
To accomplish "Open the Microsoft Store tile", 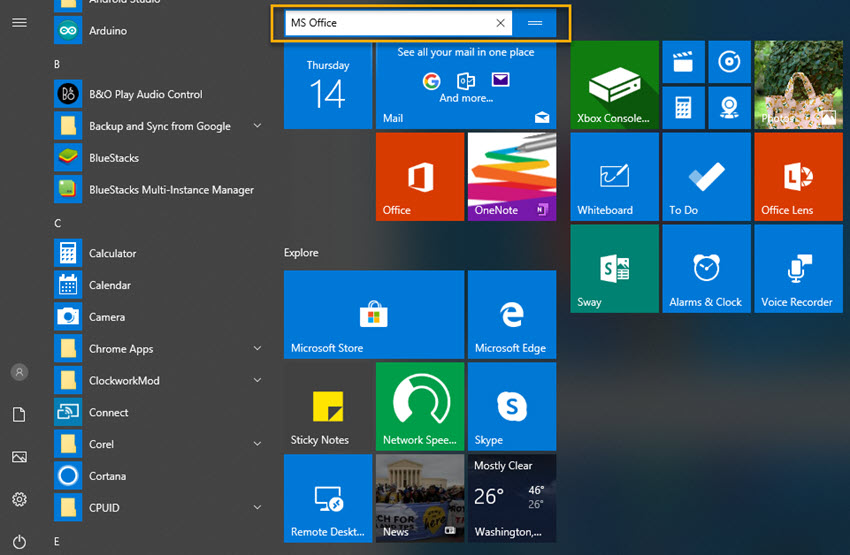I will 374,315.
